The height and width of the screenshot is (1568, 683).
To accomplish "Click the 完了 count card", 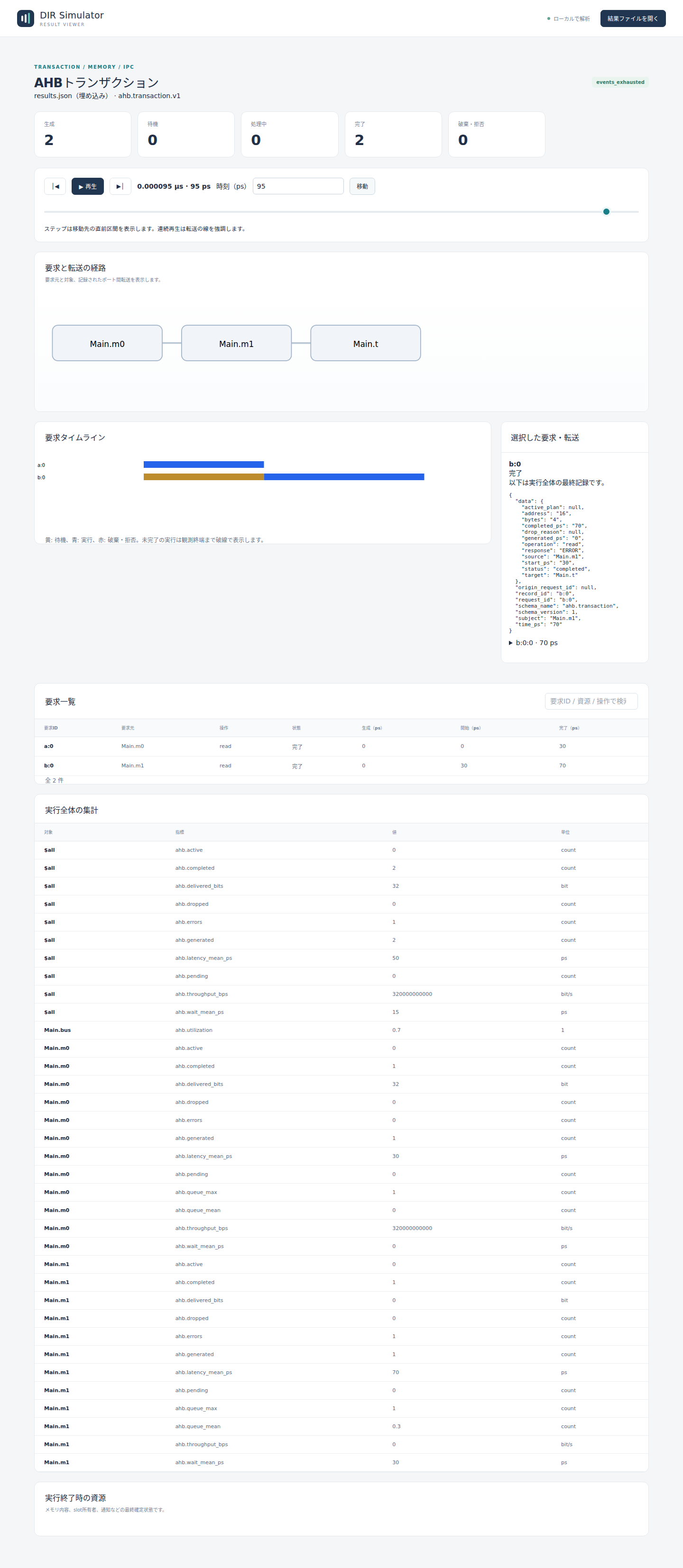I will pyautogui.click(x=393, y=135).
